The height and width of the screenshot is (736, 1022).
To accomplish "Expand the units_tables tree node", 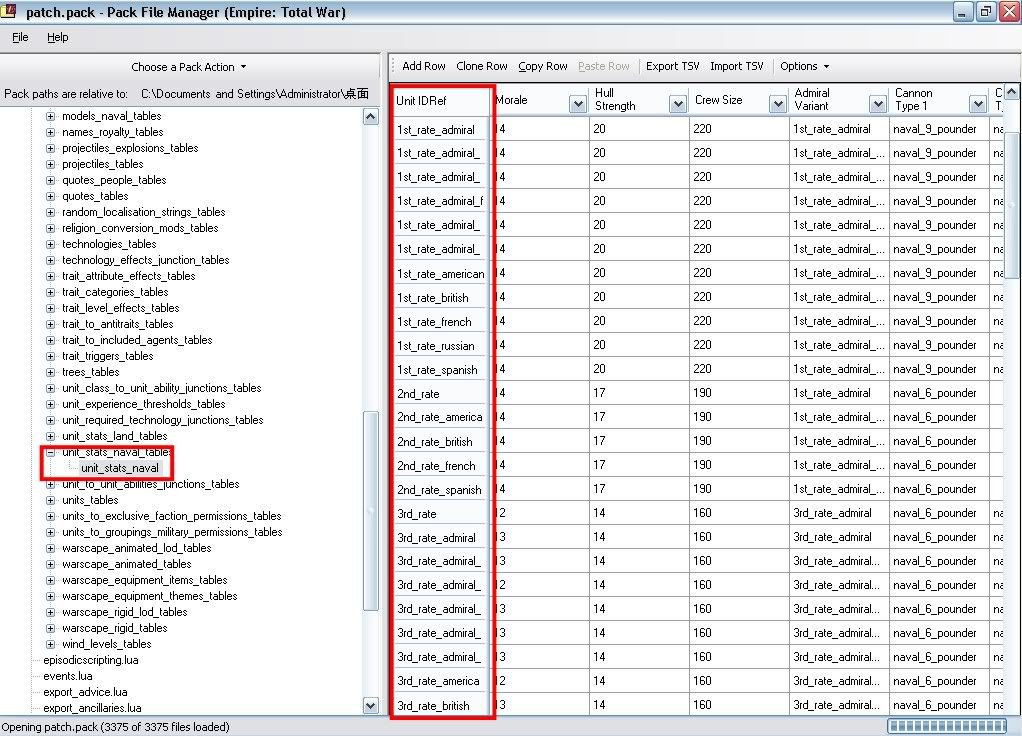I will tap(51, 500).
